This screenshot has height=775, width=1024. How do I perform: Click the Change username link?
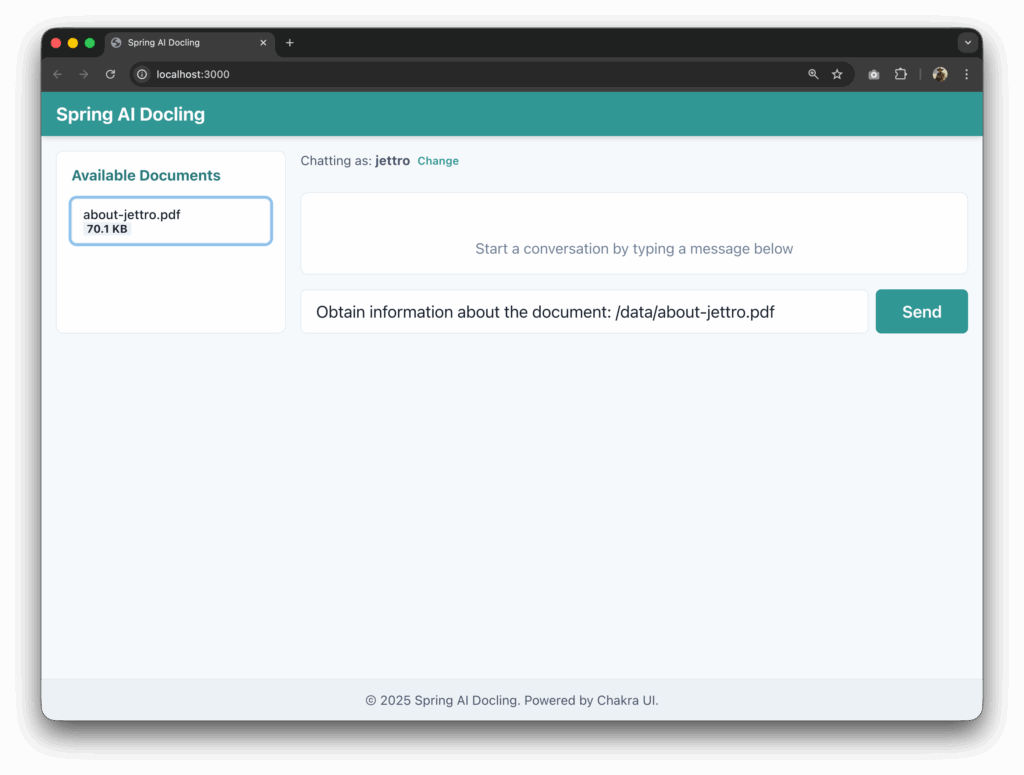pos(438,161)
